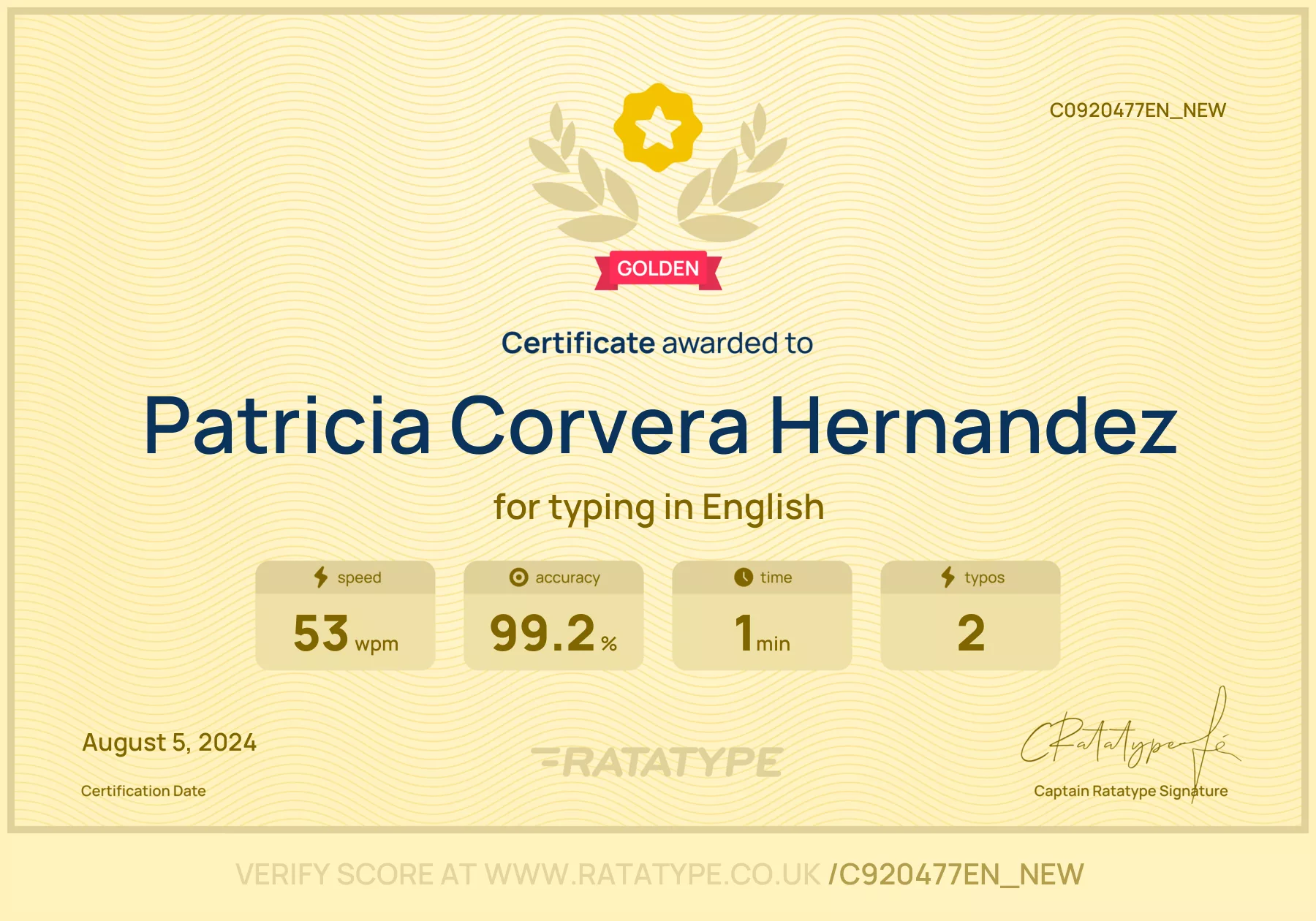Screen dimensions: 1316x921
Task: Click the certificate ID C0920477EN_NEW at top right
Action: point(1138,110)
